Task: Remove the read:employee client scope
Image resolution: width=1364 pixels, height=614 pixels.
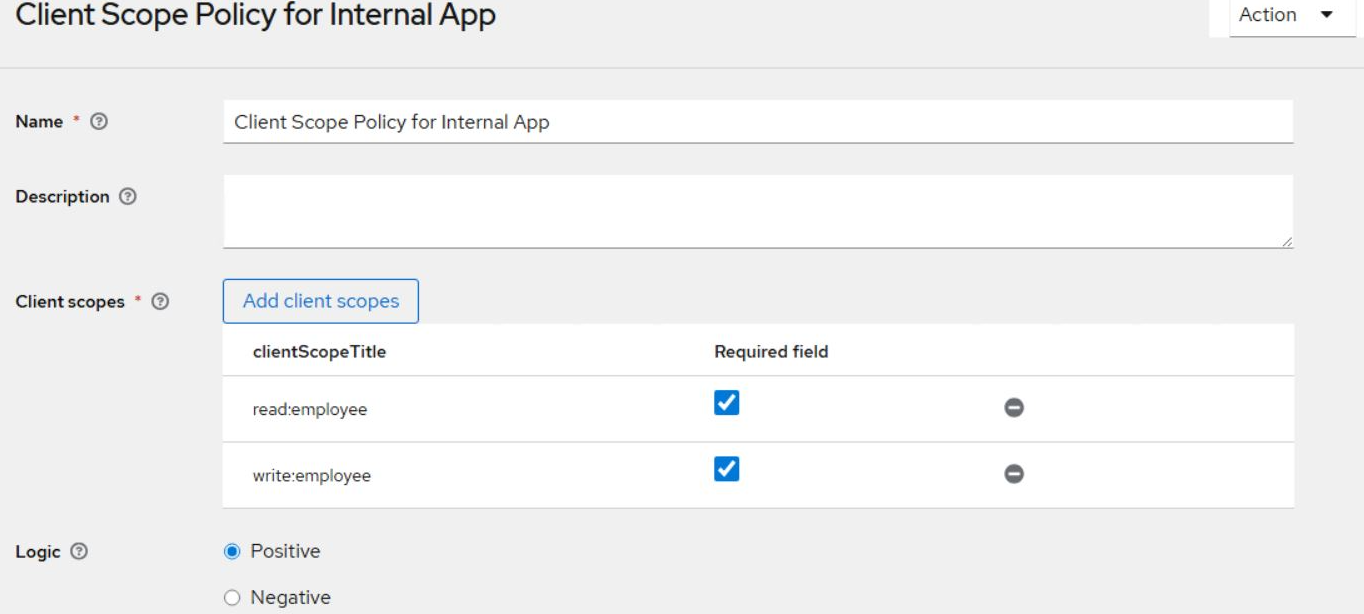Action: point(1013,408)
